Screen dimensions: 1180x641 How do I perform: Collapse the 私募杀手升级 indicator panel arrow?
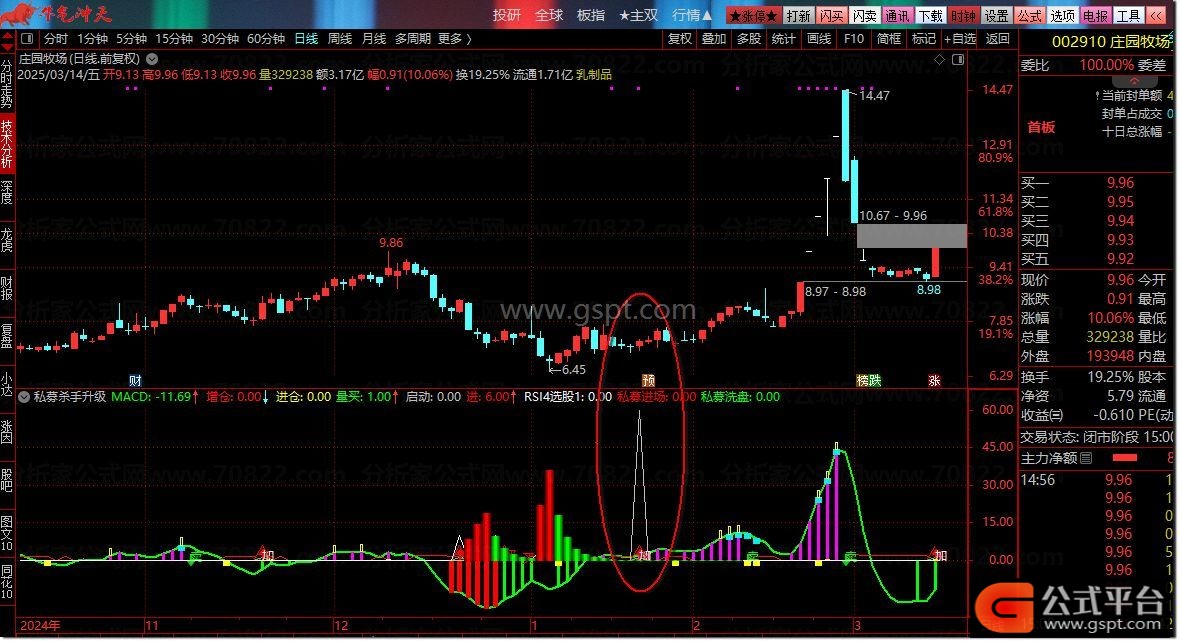pos(24,396)
